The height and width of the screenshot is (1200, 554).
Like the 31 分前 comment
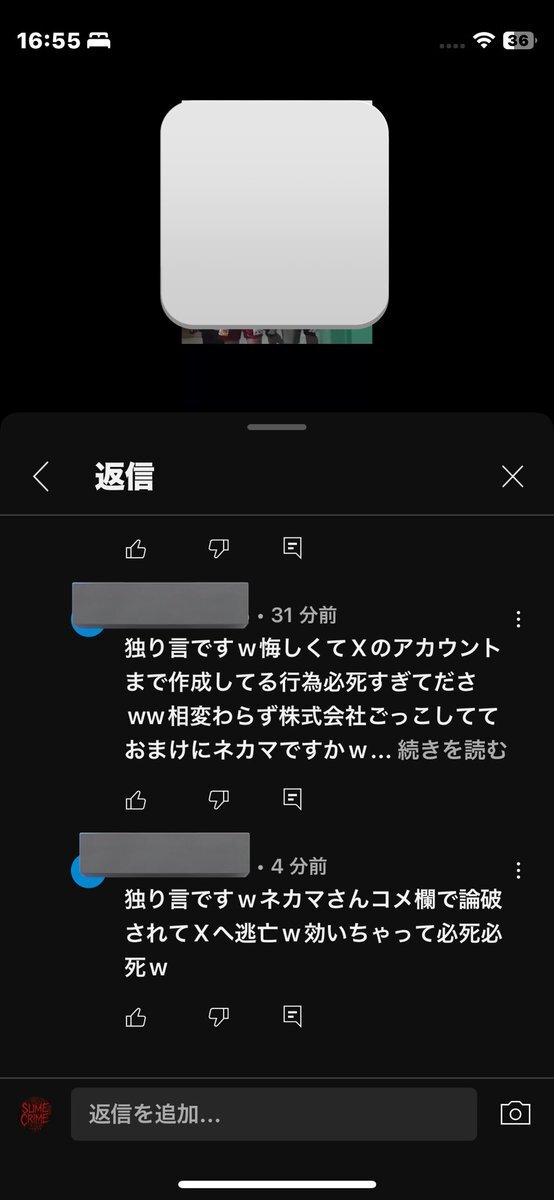coord(136,799)
